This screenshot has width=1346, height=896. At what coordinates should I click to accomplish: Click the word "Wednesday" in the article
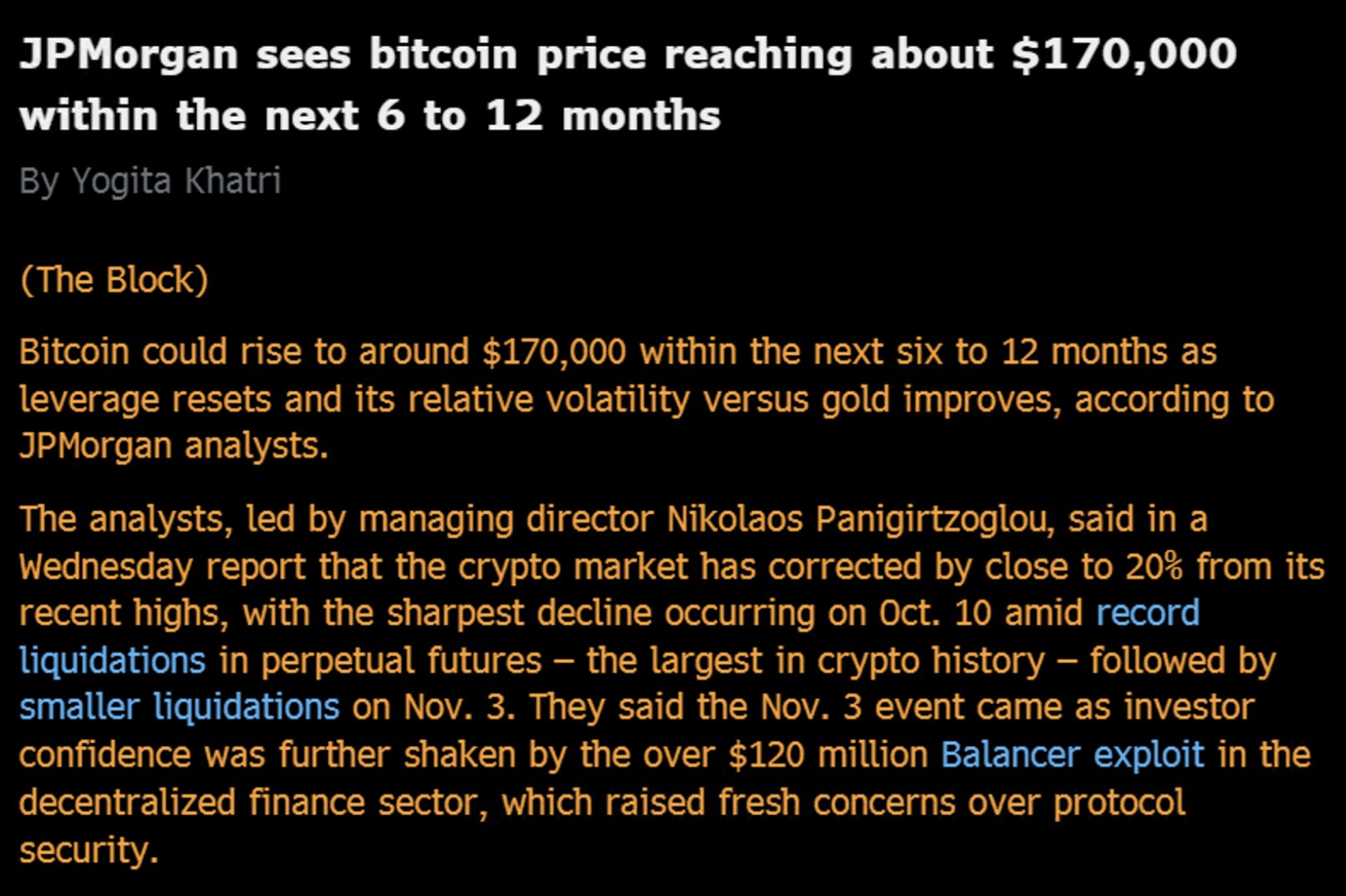tap(106, 567)
